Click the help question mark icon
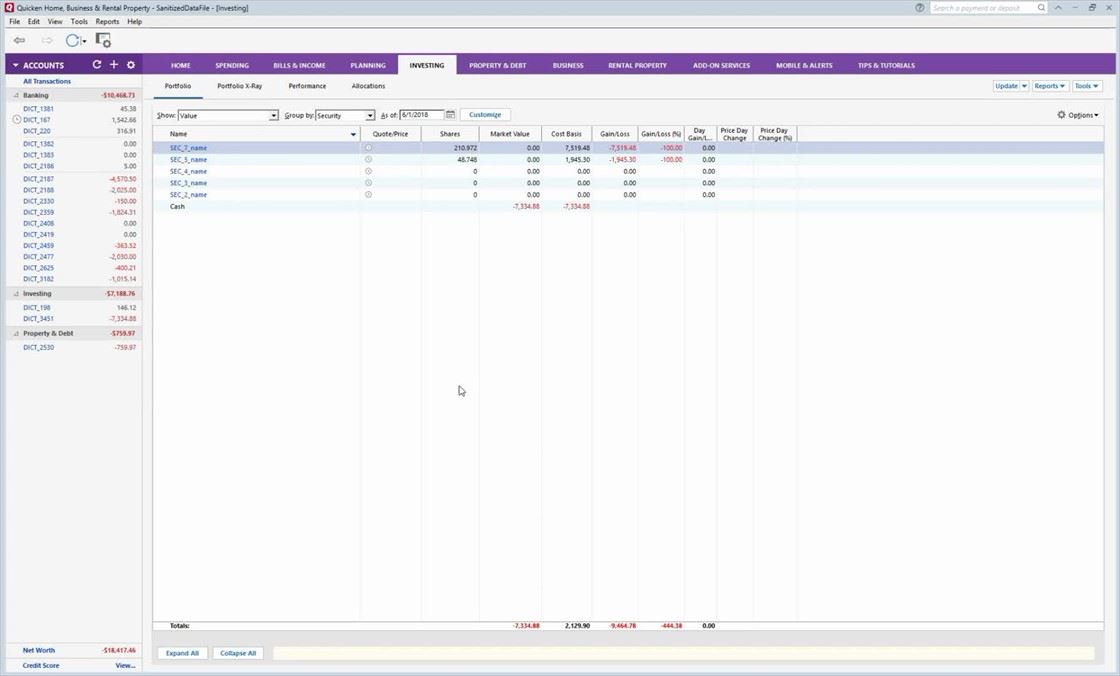1120x676 pixels. tap(920, 8)
